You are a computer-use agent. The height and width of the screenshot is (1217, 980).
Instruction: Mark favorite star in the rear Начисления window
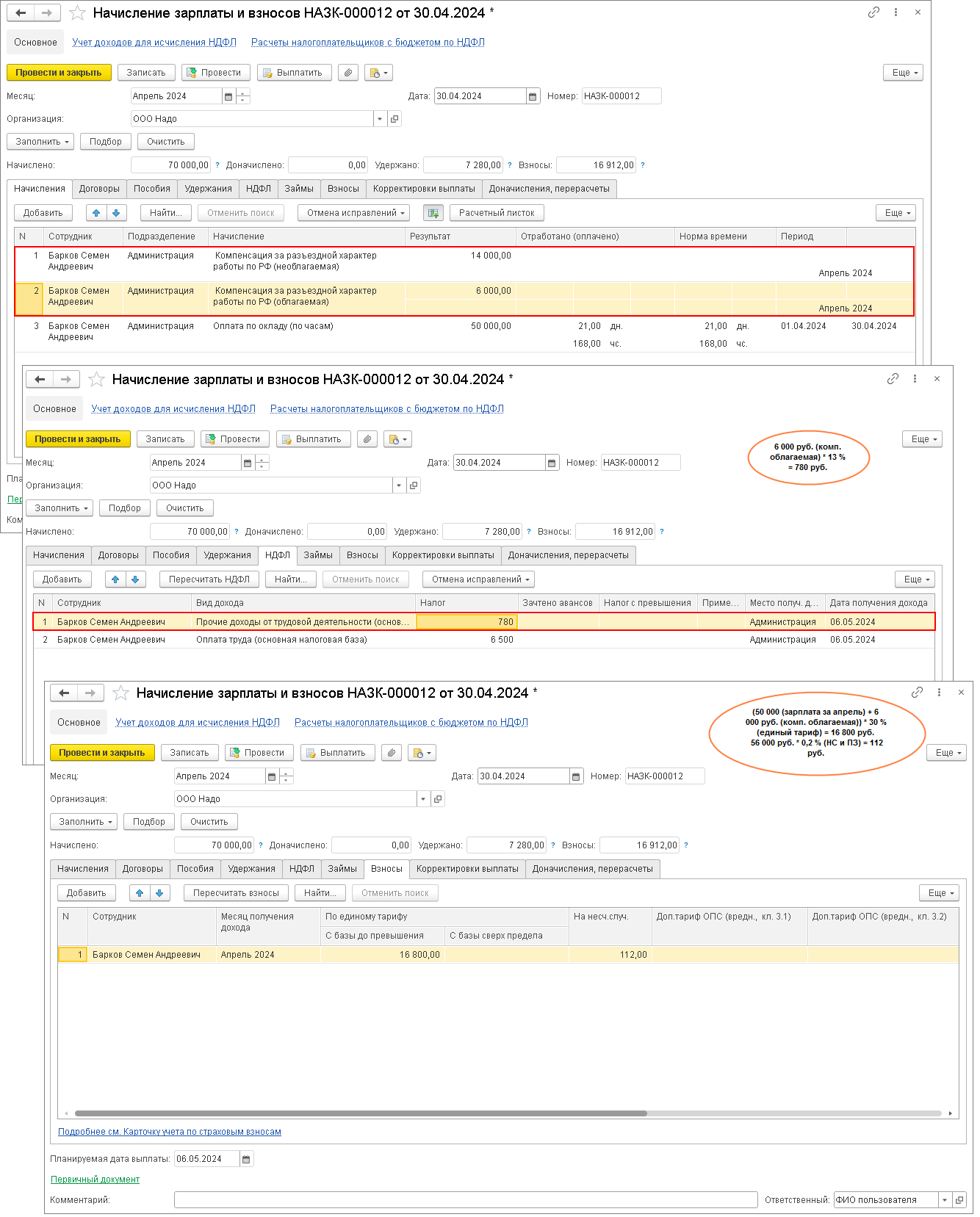pos(77,12)
